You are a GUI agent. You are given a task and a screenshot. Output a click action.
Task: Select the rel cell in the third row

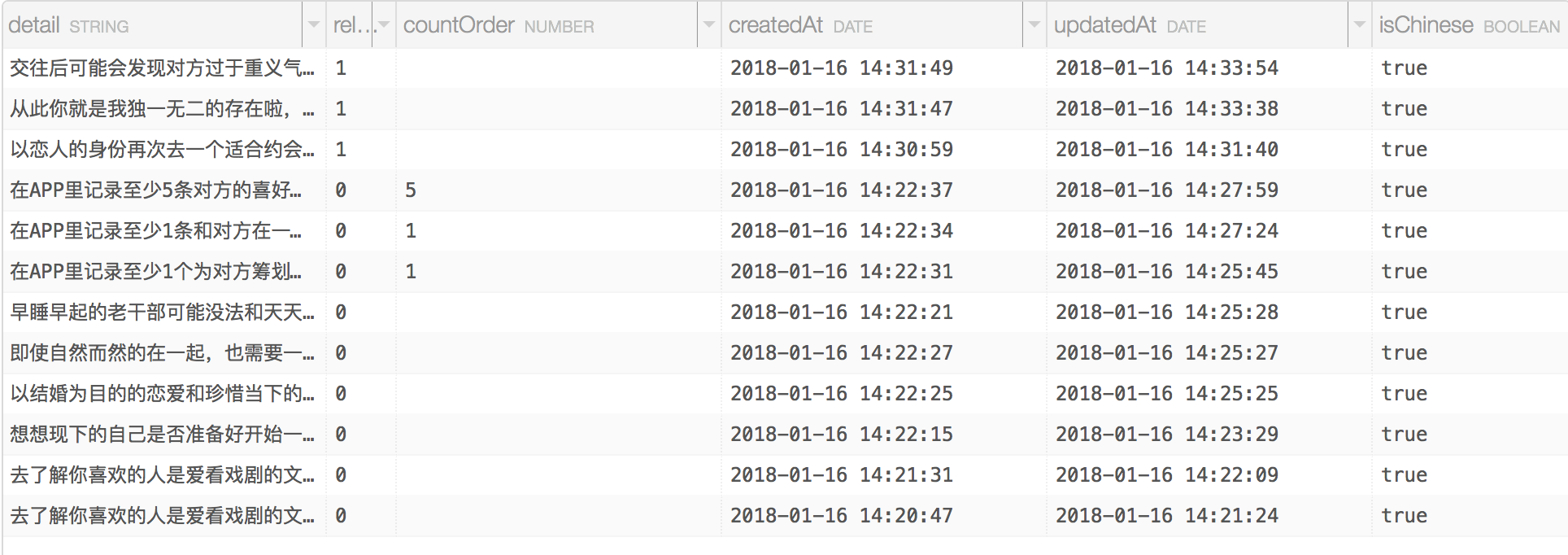[x=341, y=150]
